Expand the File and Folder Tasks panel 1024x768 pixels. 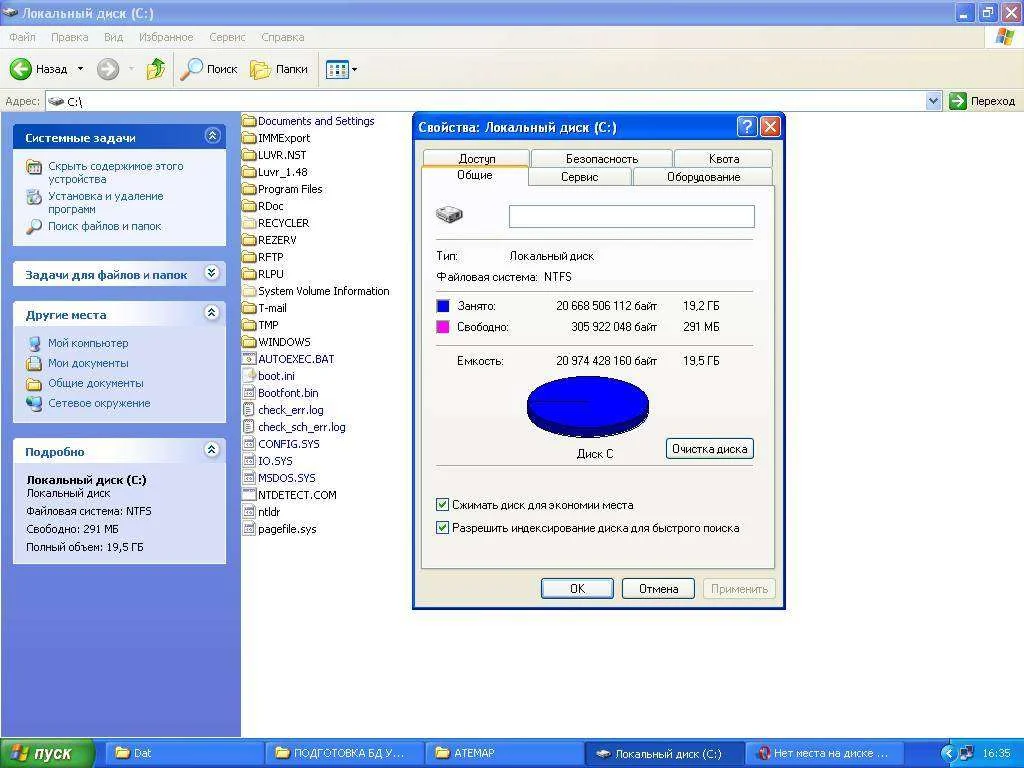(x=212, y=273)
